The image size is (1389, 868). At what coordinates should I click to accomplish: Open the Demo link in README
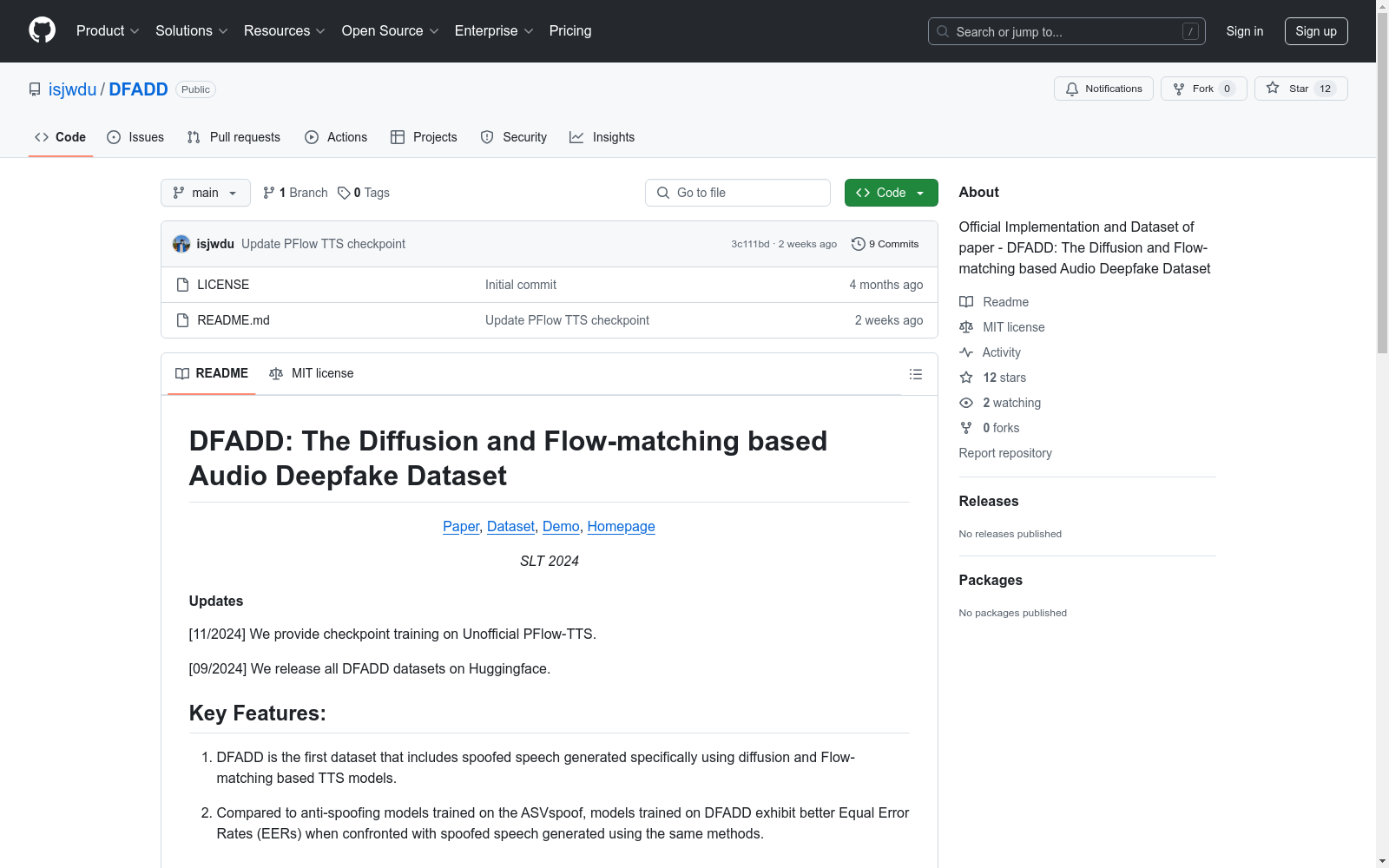tap(561, 526)
